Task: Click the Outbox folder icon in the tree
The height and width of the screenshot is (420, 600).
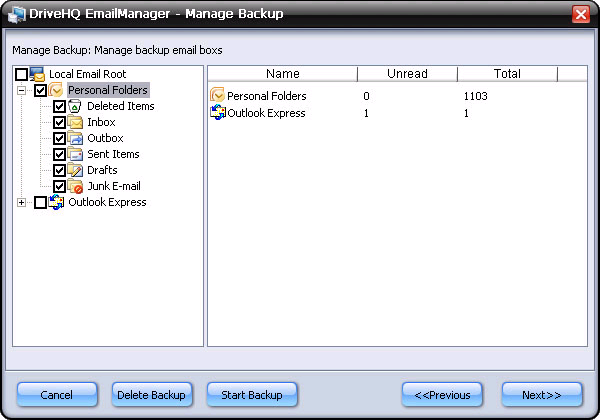Action: point(76,138)
